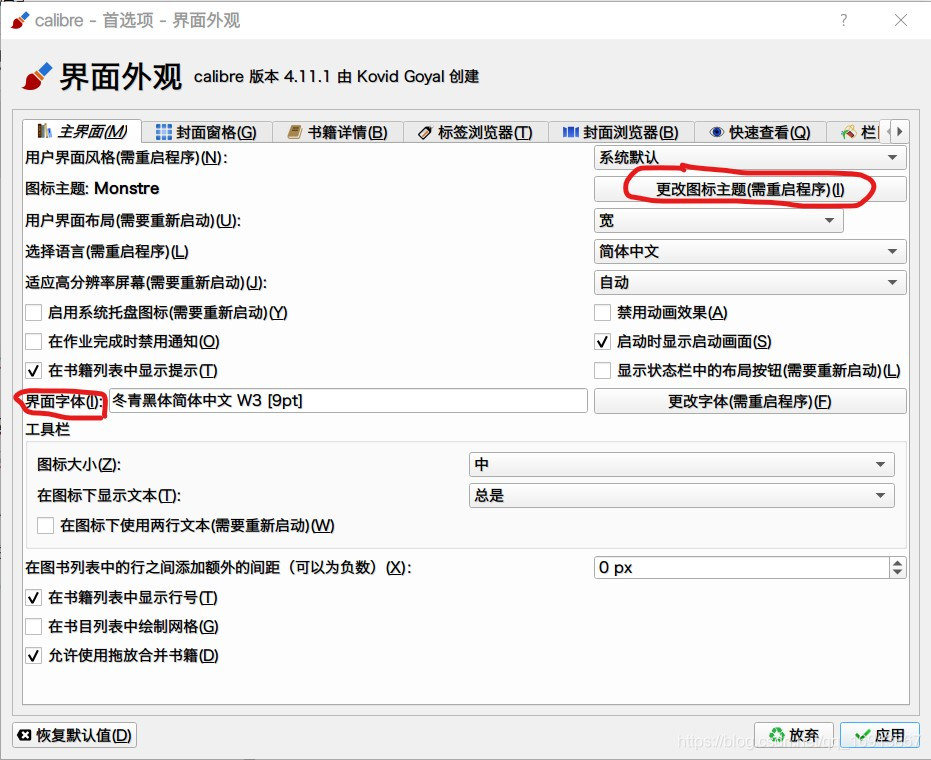Switch to the 主界面(M) tab
The image size is (931, 760).
(82, 131)
